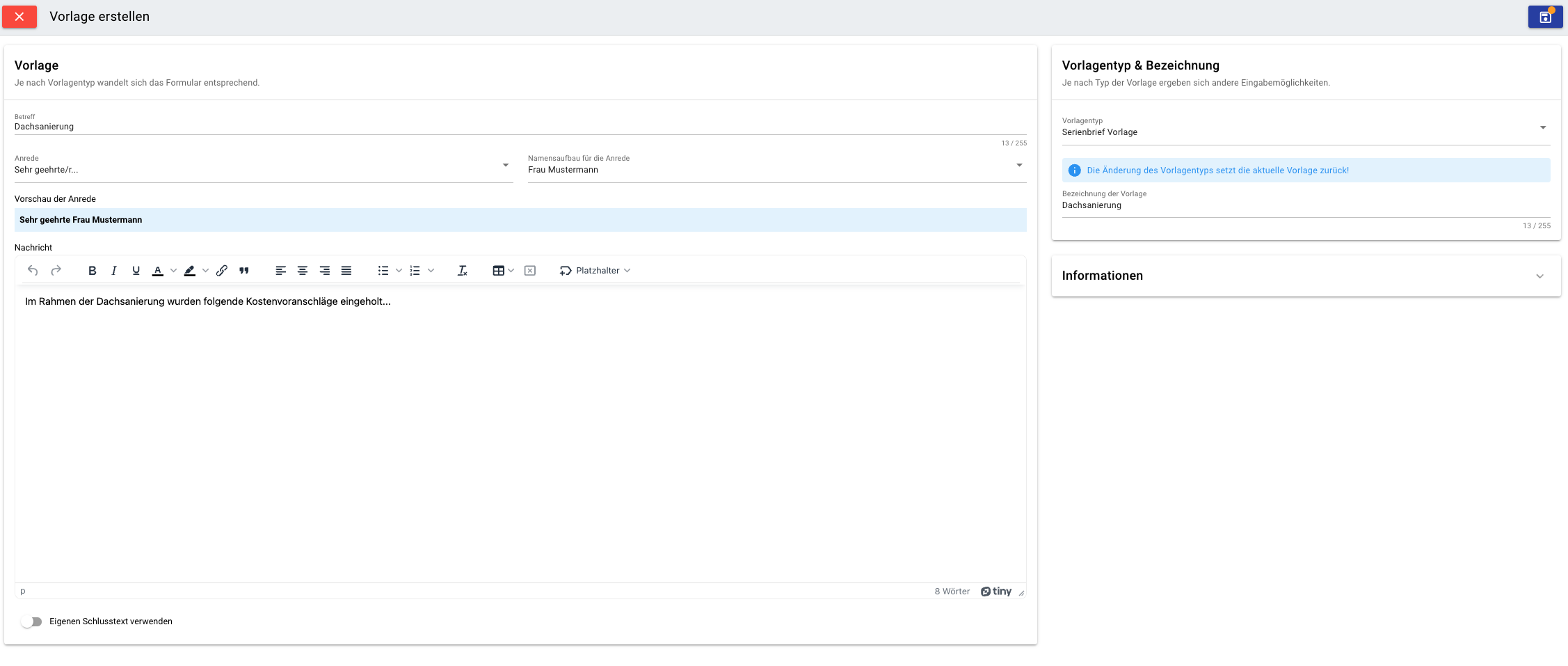Align text to the right
1568x666 pixels.
(325, 271)
